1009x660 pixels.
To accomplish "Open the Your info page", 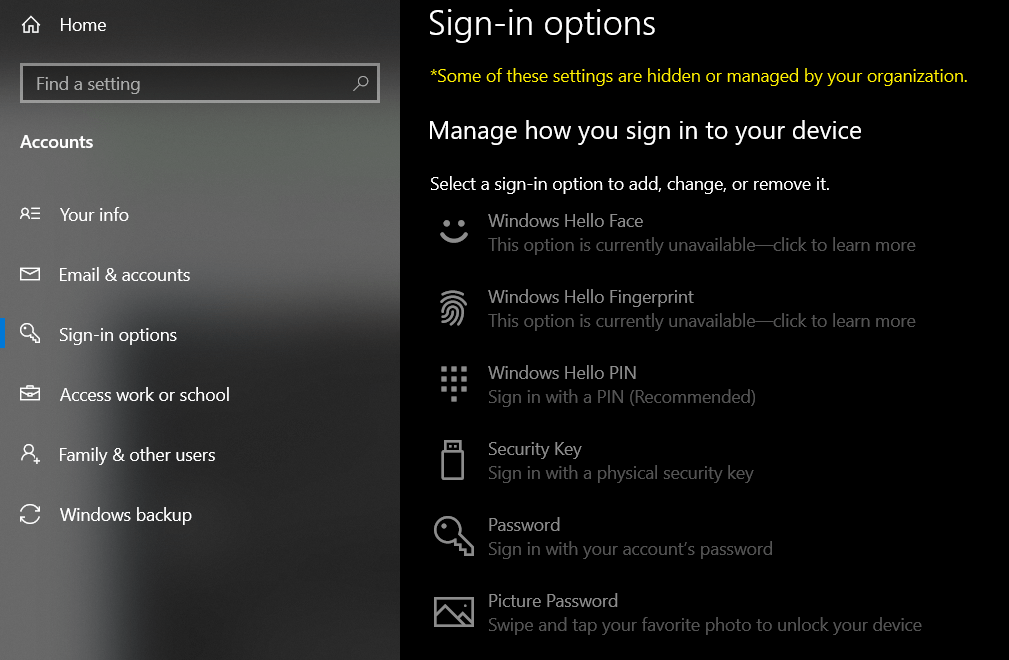I will [94, 214].
